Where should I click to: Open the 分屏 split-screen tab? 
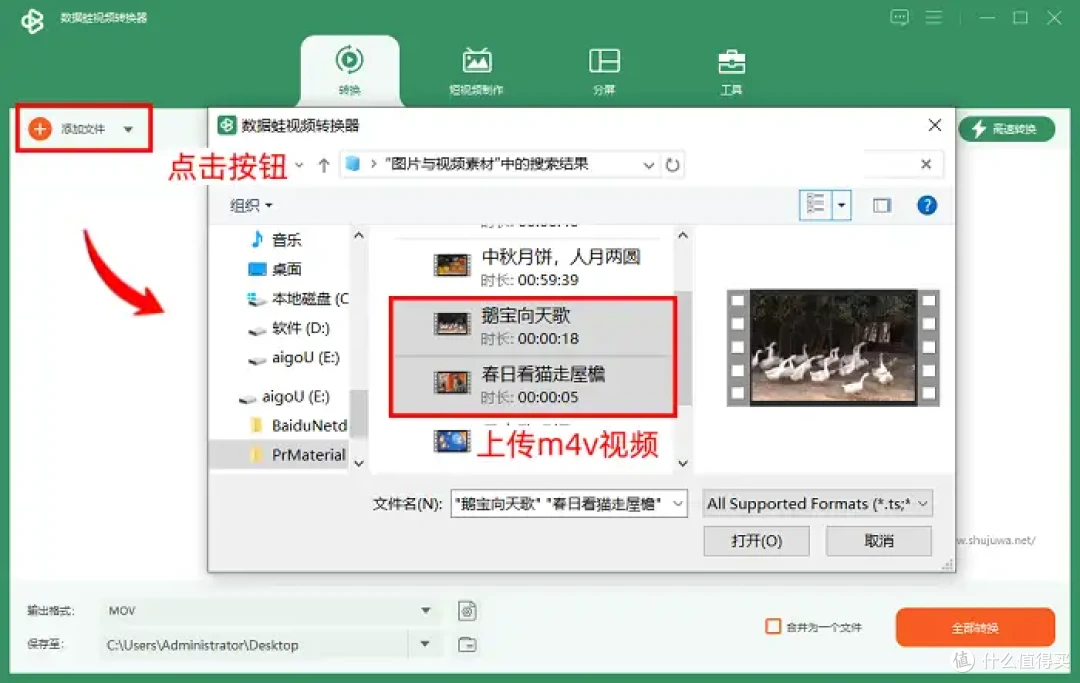(604, 70)
